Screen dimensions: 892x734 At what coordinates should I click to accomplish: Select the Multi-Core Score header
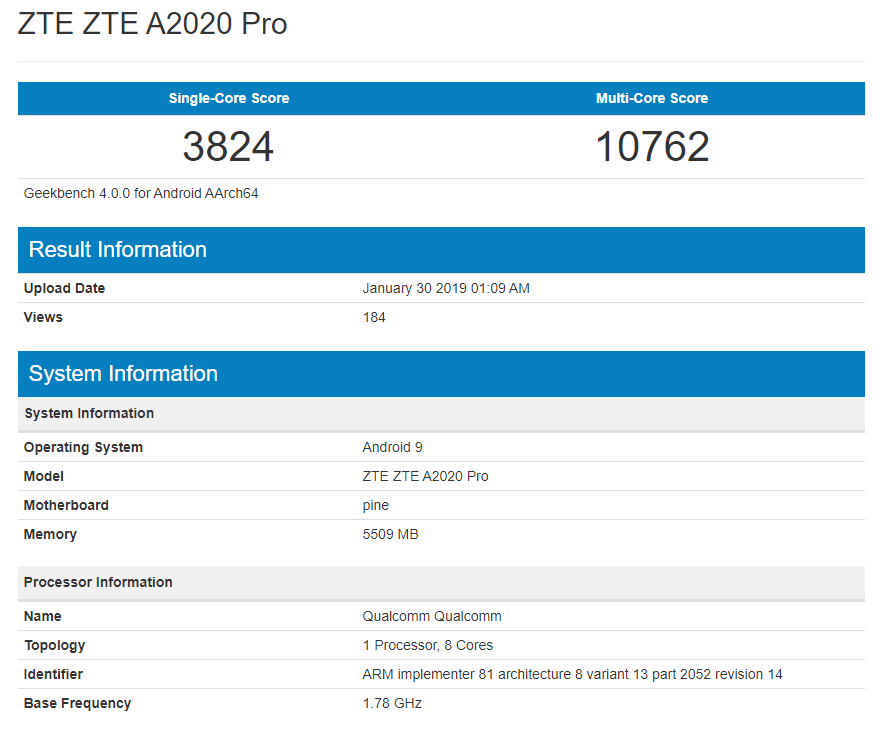[652, 98]
